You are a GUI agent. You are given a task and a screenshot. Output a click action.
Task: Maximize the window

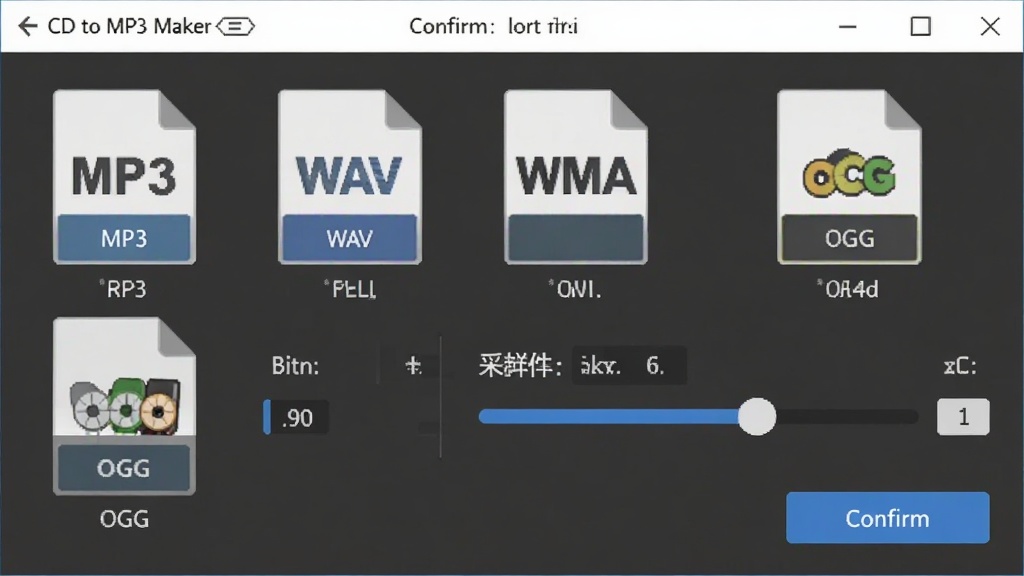(x=921, y=27)
